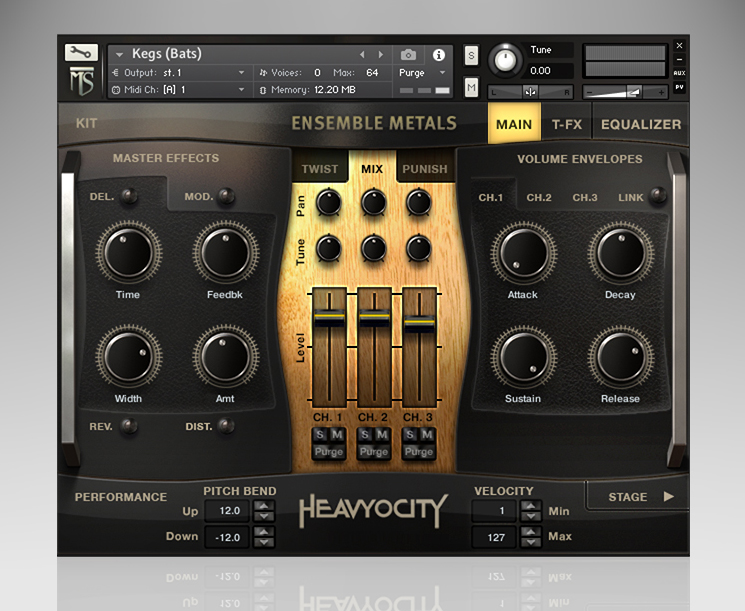This screenshot has width=745, height=611.
Task: Switch to the T-FX tab
Action: click(567, 124)
